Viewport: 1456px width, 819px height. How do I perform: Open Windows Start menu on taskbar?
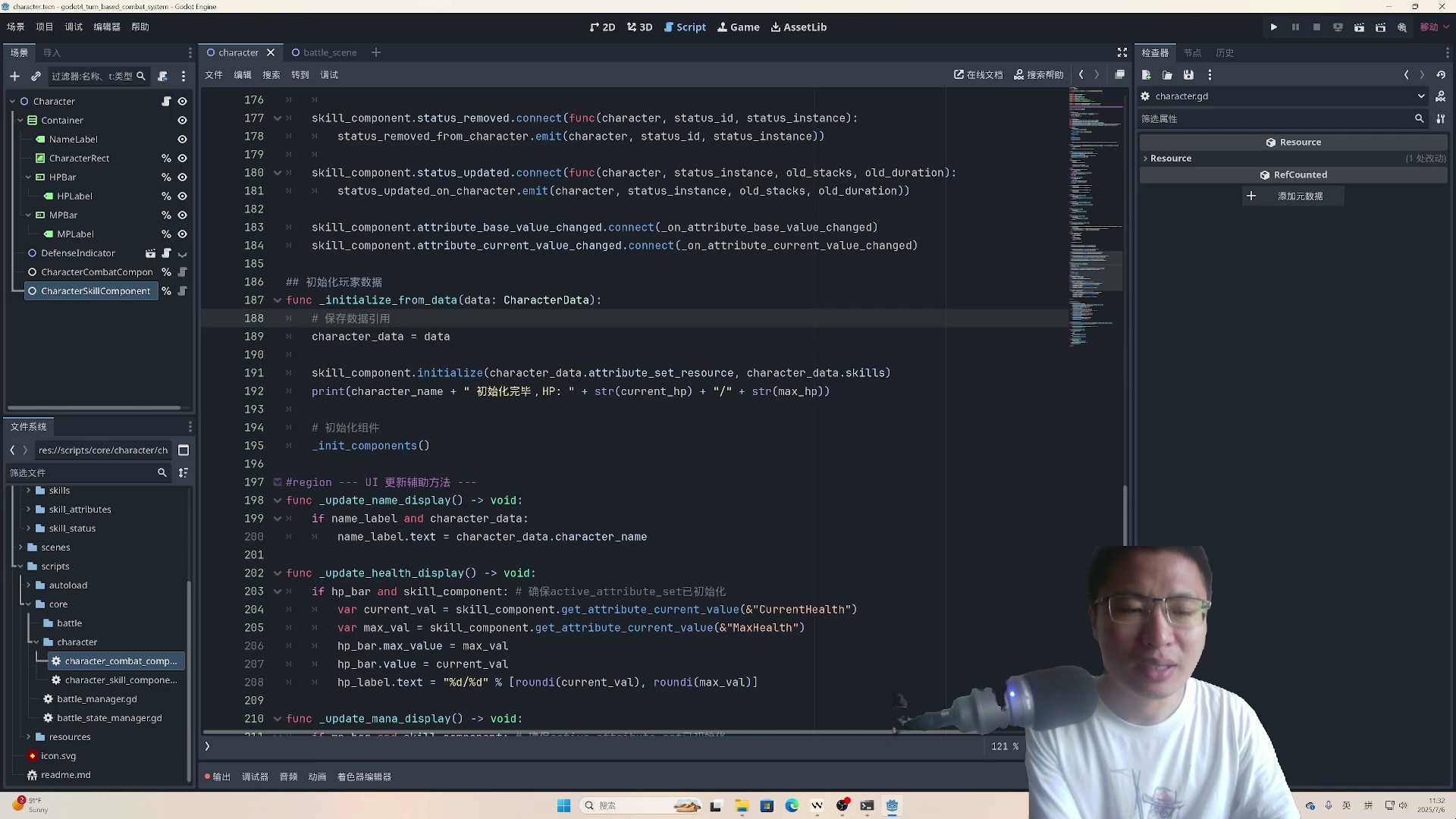[563, 806]
